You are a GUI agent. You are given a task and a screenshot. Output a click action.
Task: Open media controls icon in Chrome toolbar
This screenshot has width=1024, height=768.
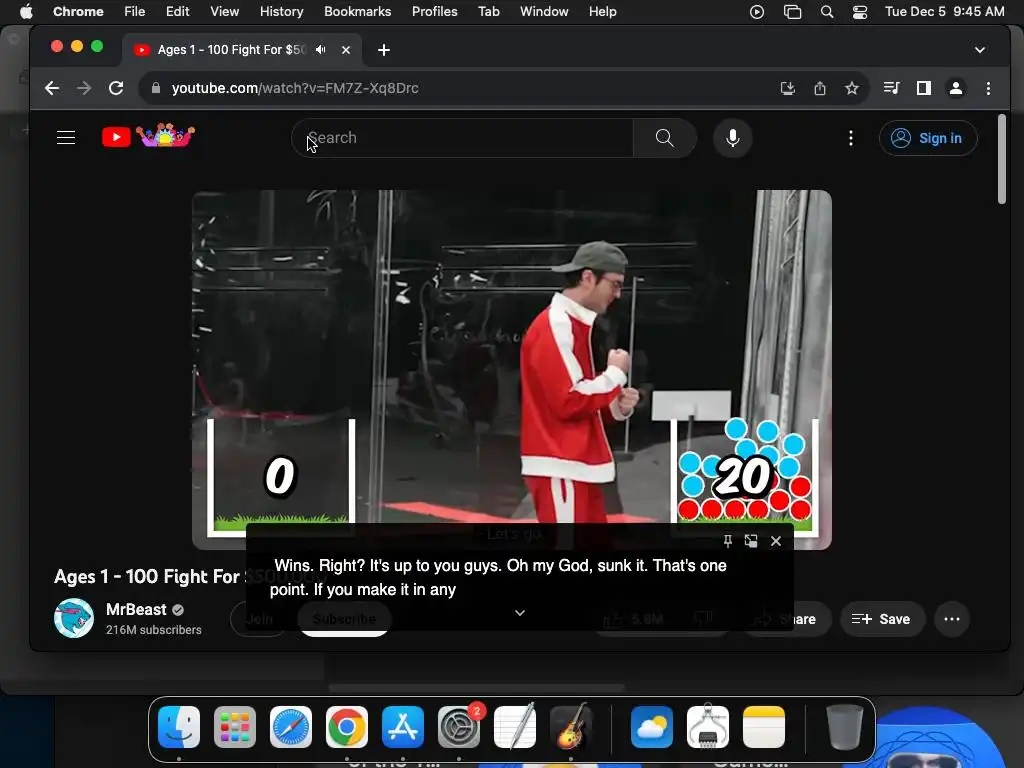point(891,88)
